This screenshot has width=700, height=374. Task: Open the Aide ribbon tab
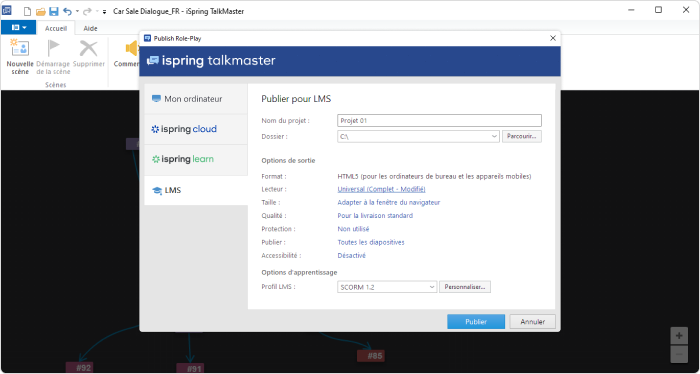(x=91, y=28)
